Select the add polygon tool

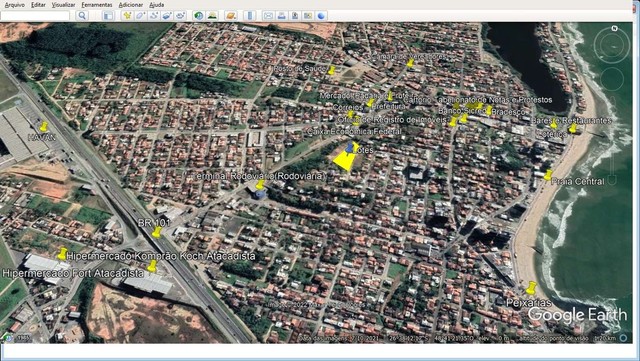click(x=140, y=16)
